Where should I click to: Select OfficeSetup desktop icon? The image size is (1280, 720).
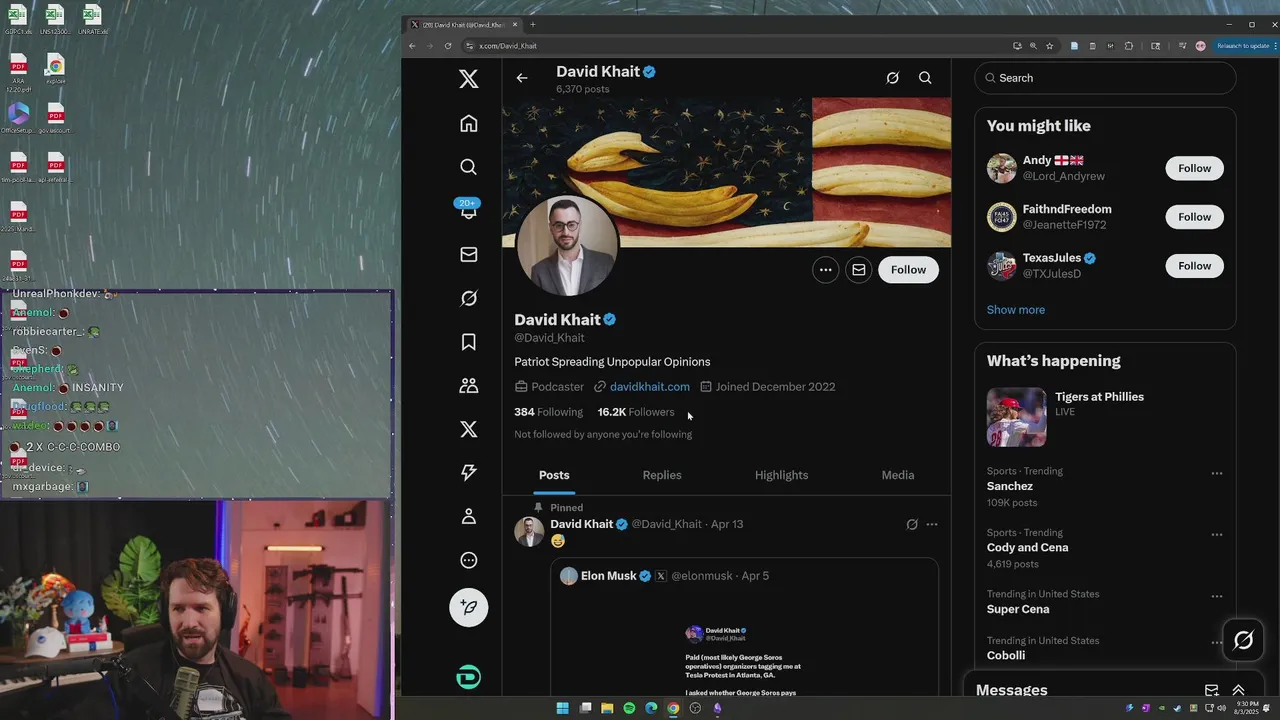tap(18, 119)
